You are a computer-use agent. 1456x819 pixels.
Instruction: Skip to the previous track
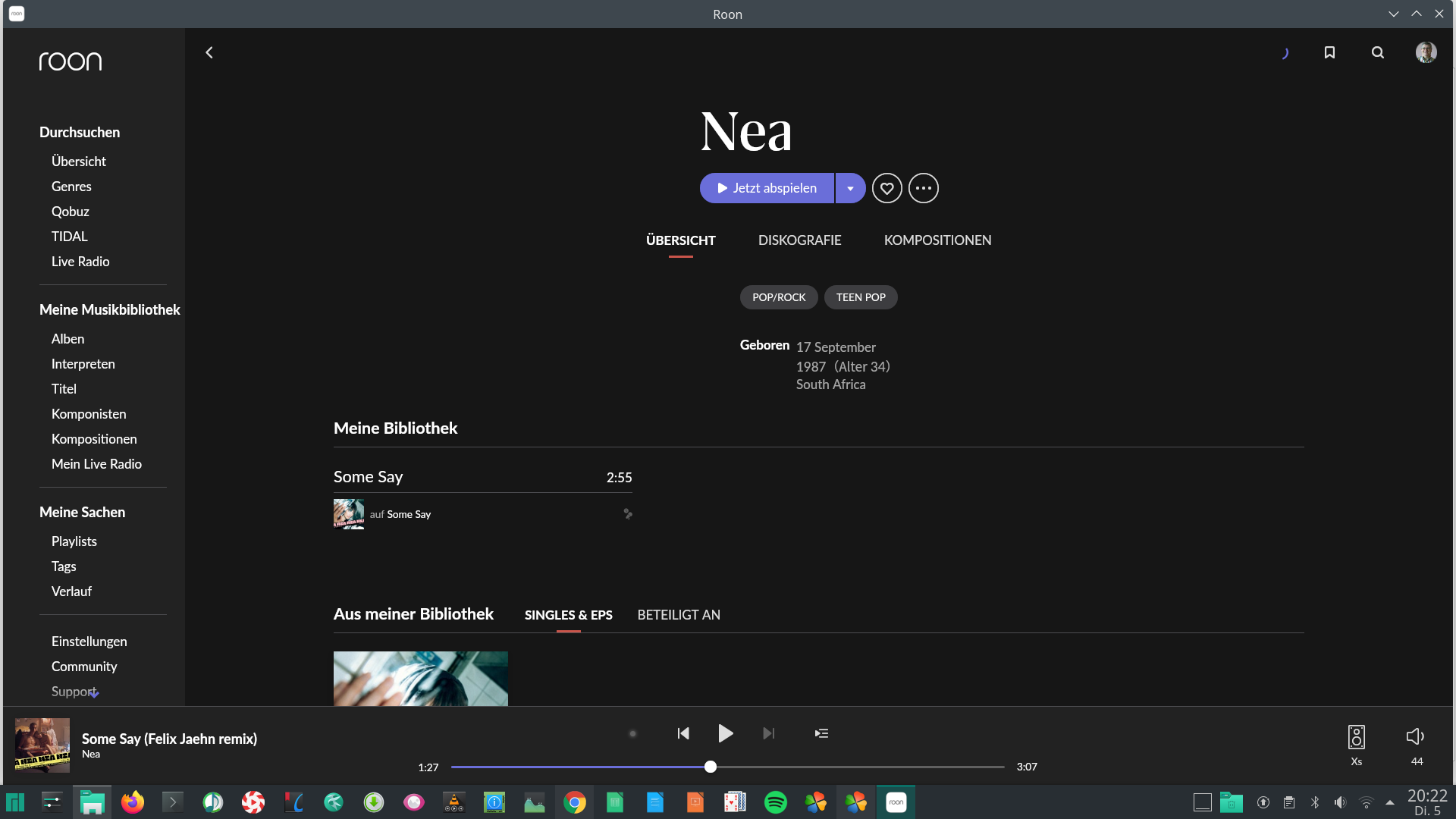683,733
